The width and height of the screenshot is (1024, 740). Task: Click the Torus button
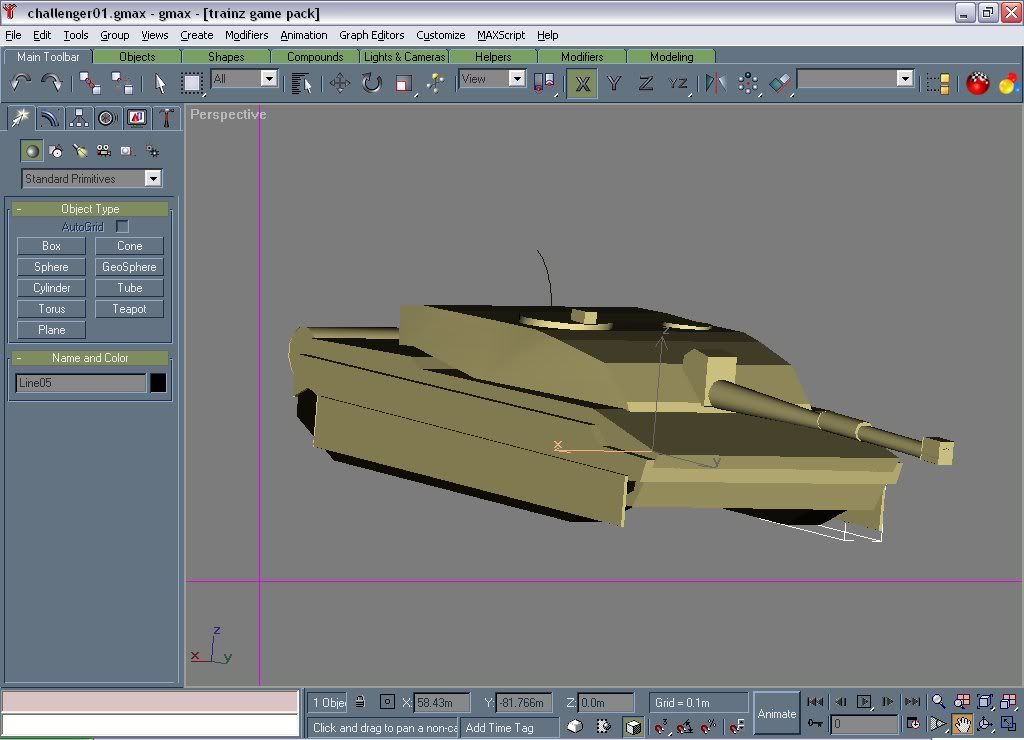(x=51, y=309)
